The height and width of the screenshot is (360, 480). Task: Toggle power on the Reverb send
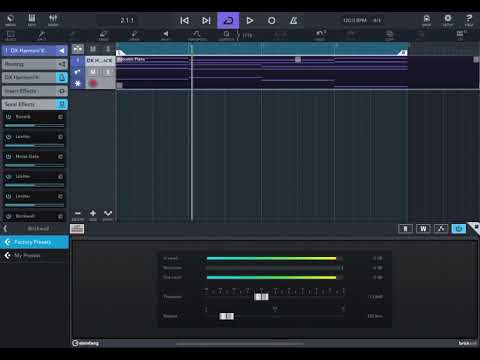9,117
